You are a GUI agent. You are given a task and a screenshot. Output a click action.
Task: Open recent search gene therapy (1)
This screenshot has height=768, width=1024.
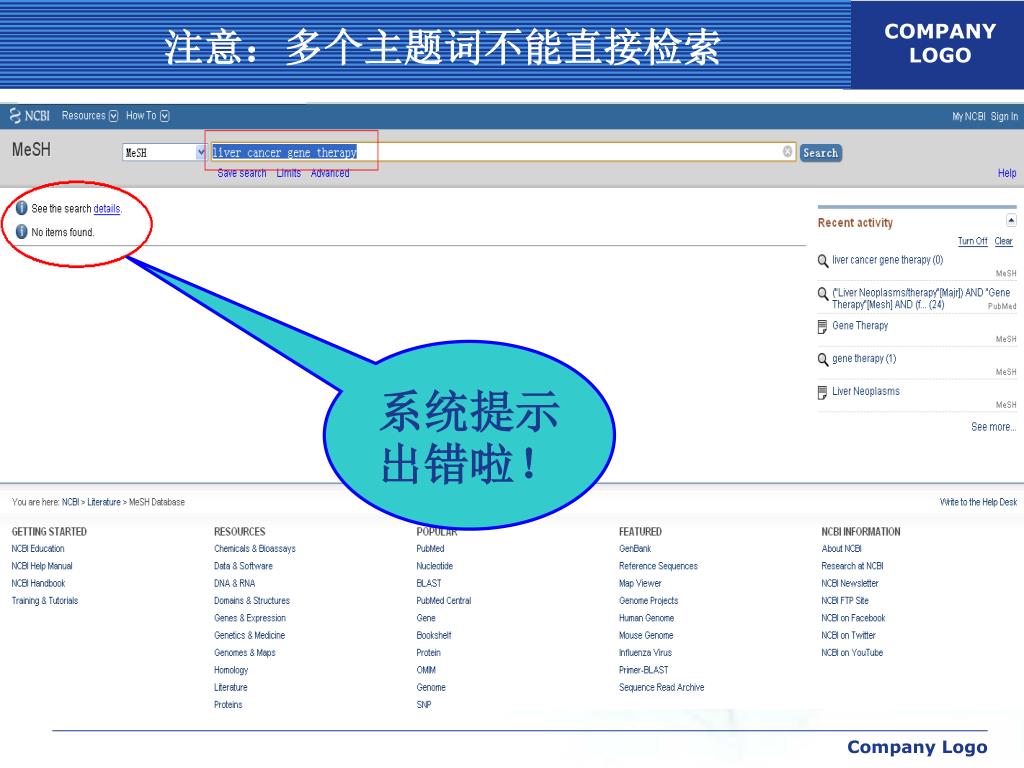point(863,359)
